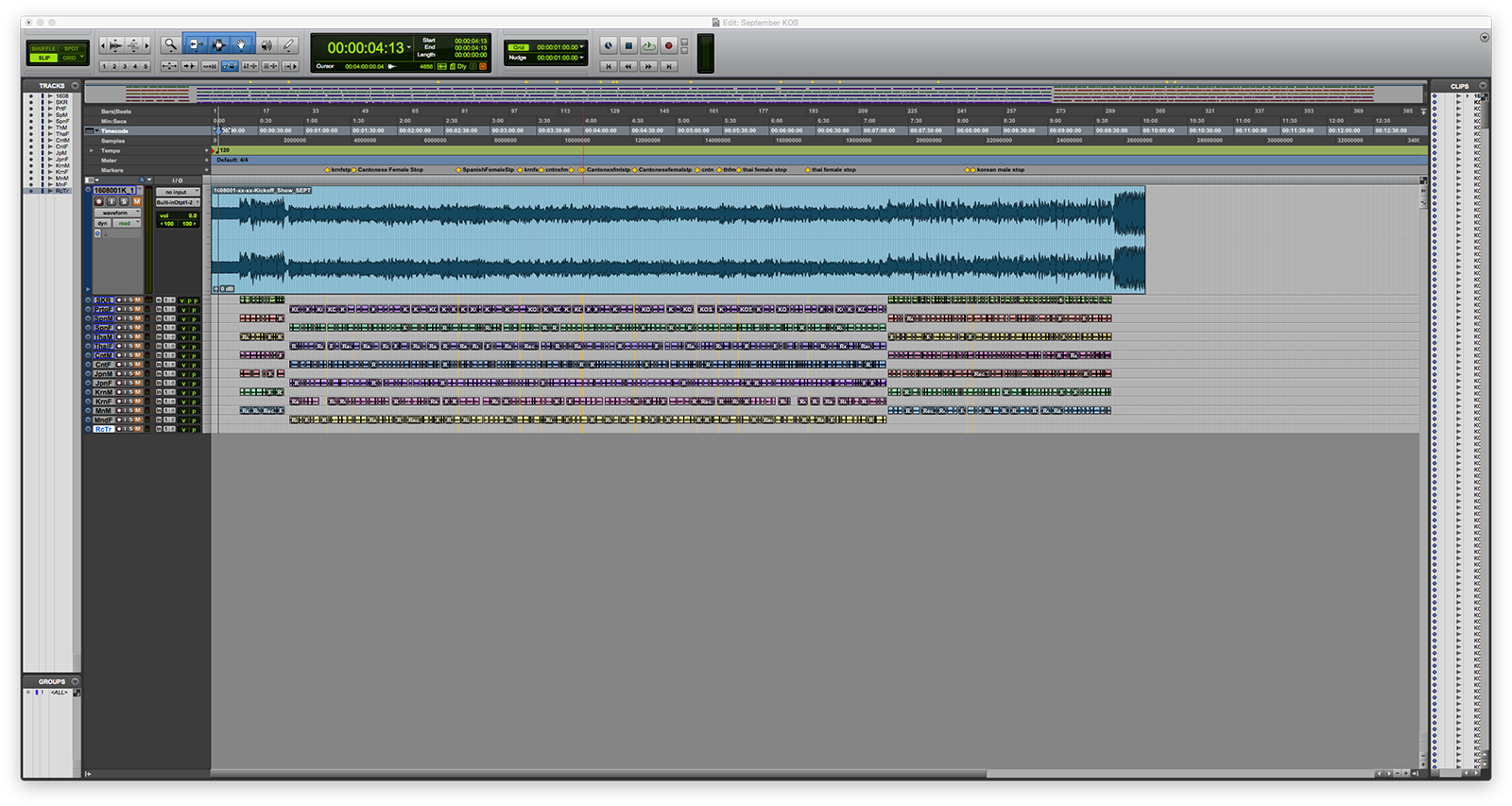
Task: Open the no input selector
Action: [178, 192]
